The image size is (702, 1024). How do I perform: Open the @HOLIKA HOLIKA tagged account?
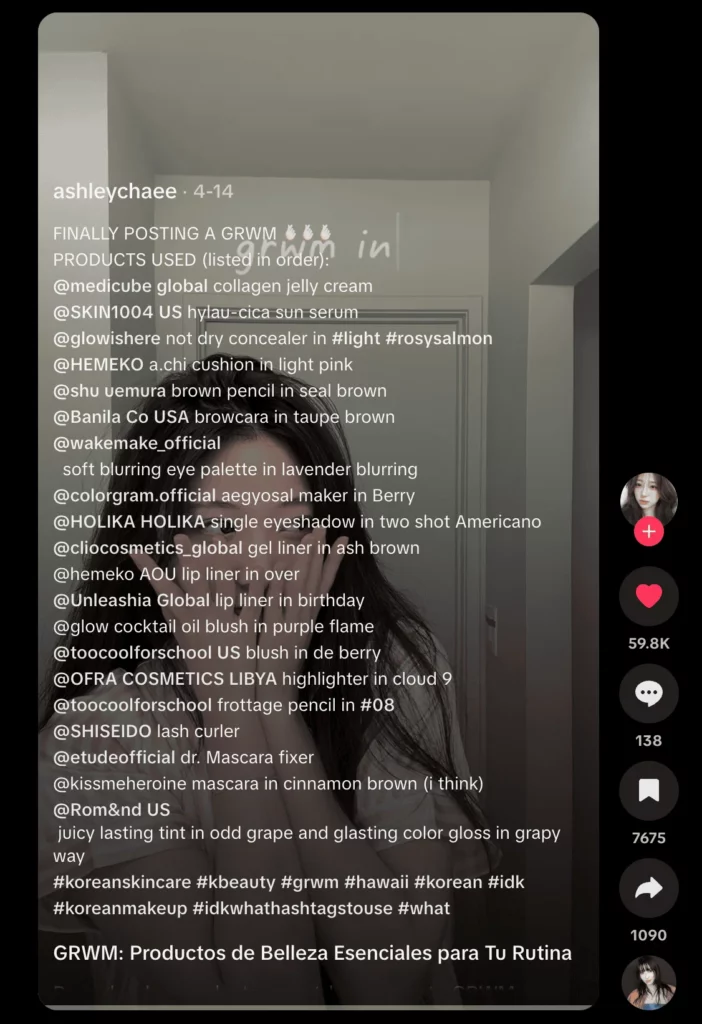[x=129, y=522]
